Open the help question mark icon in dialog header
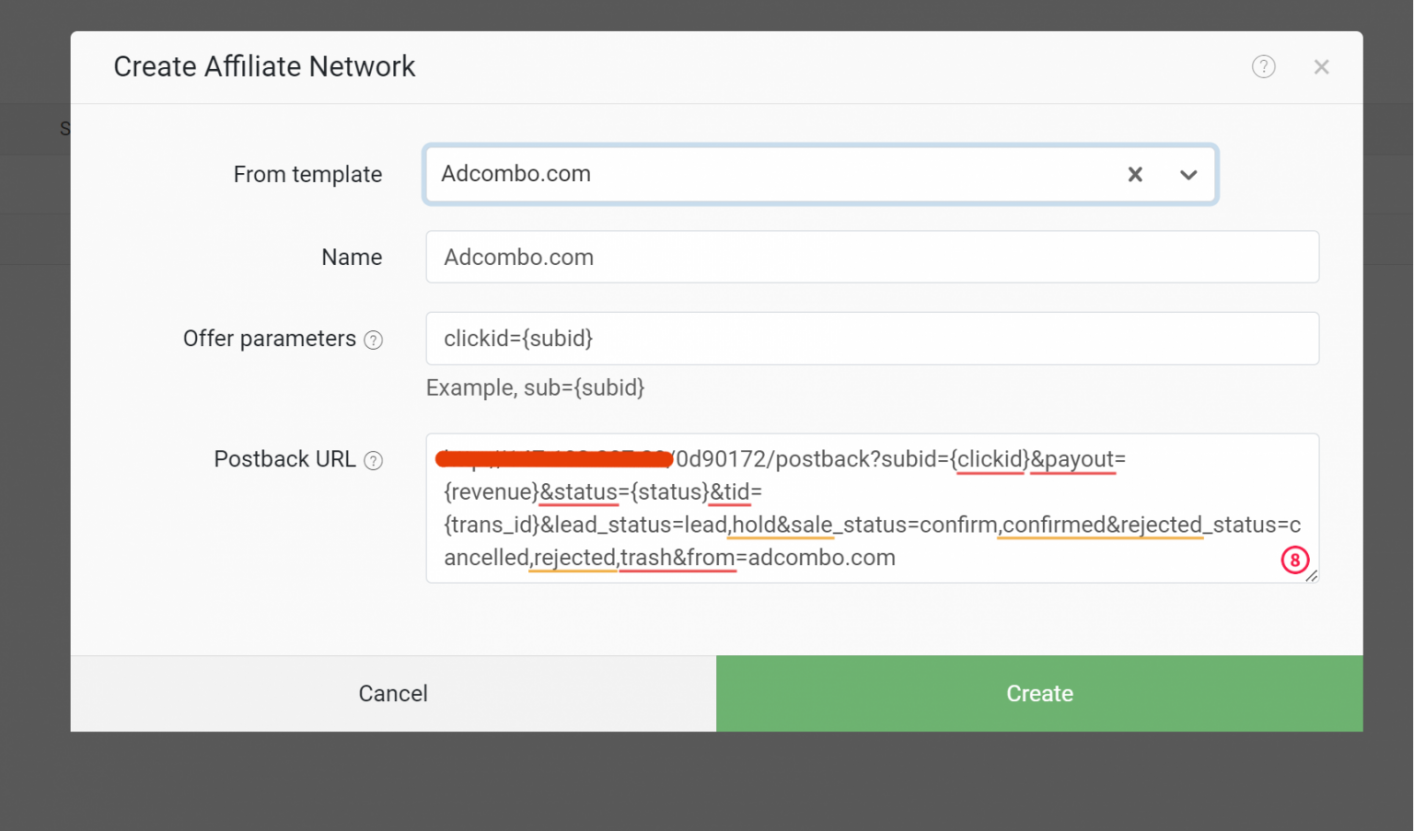 pos(1264,67)
